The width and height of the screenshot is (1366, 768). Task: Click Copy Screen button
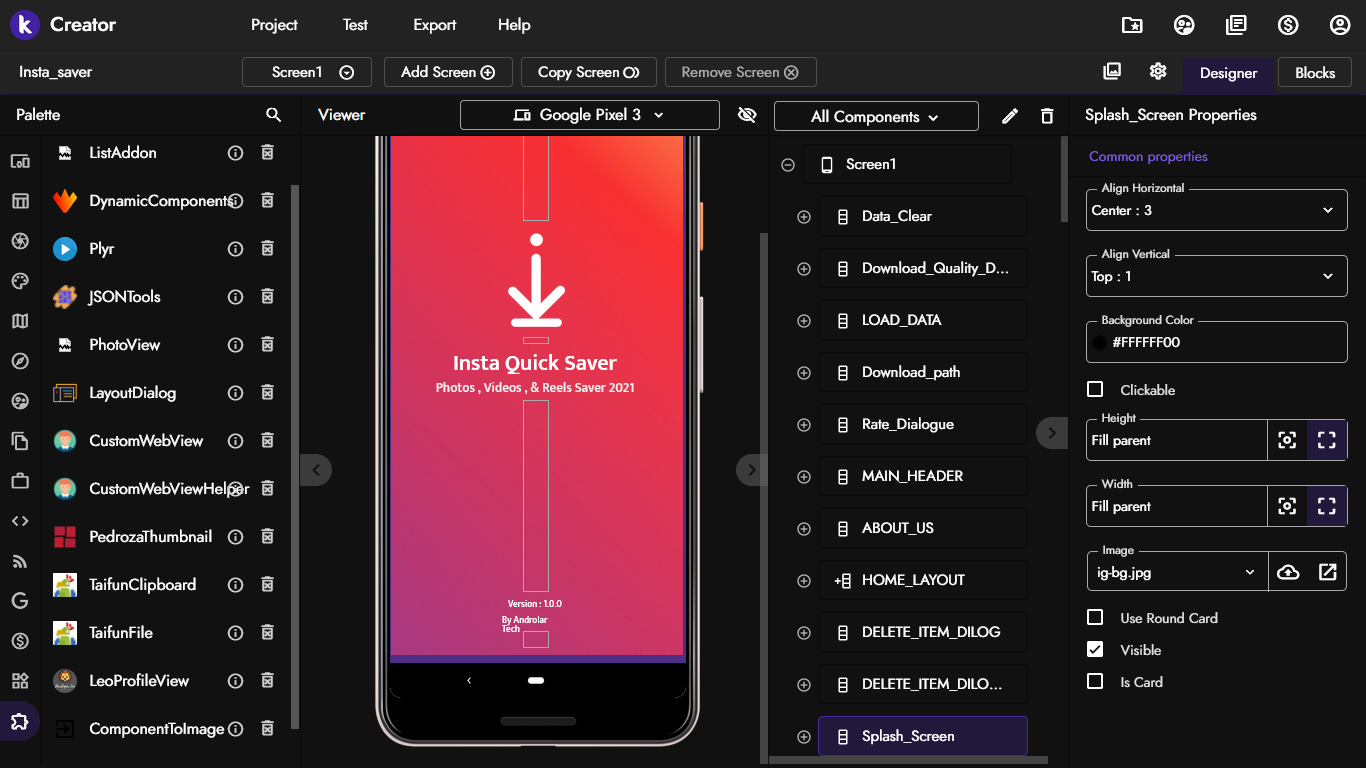(589, 72)
